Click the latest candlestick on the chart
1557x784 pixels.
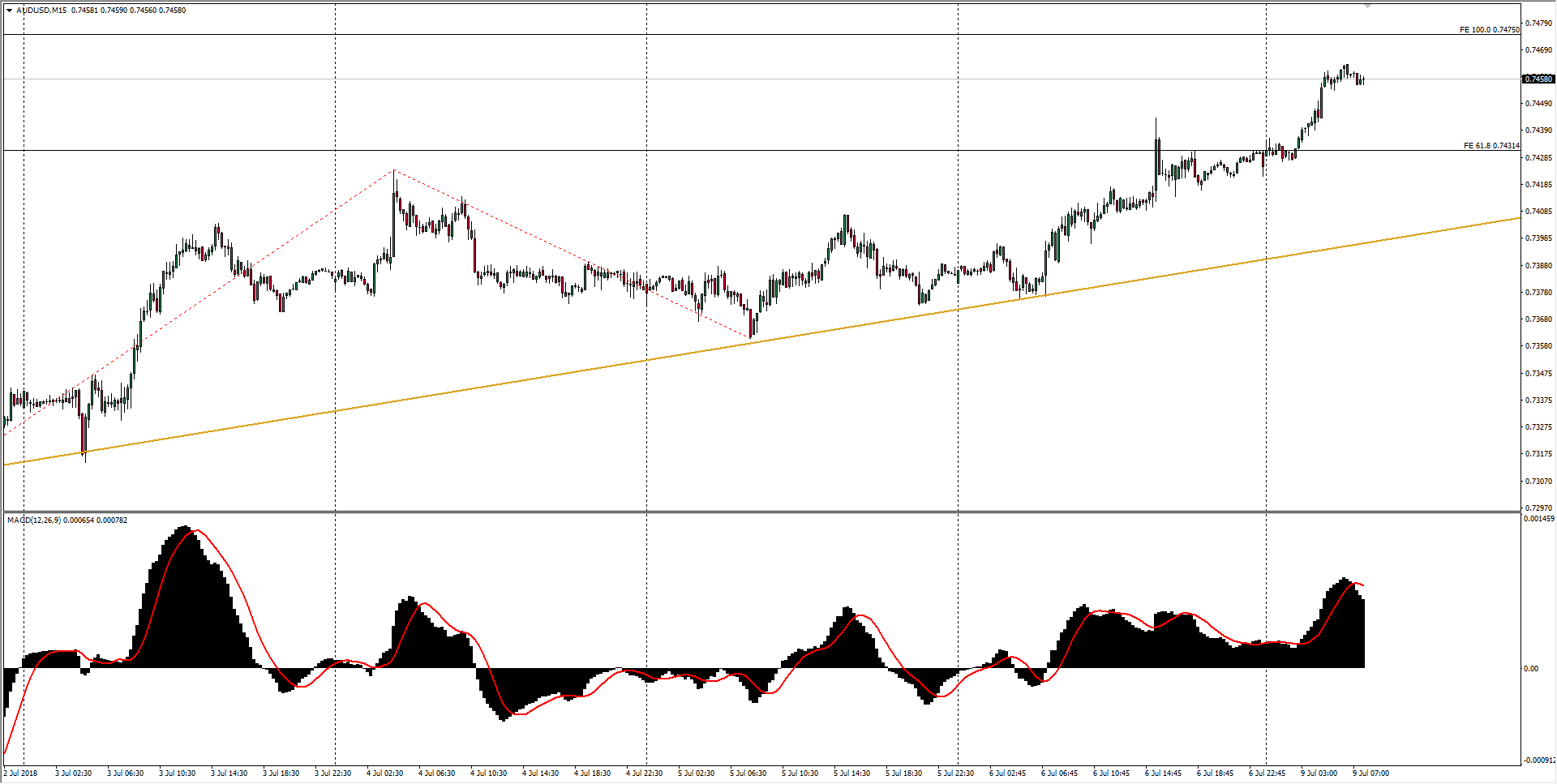pos(1363,79)
